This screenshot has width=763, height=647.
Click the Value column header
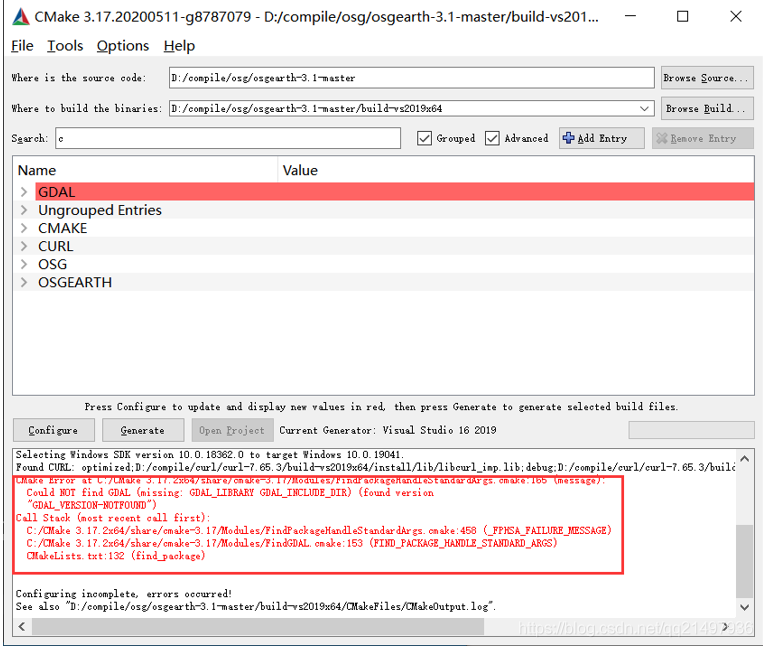click(516, 170)
